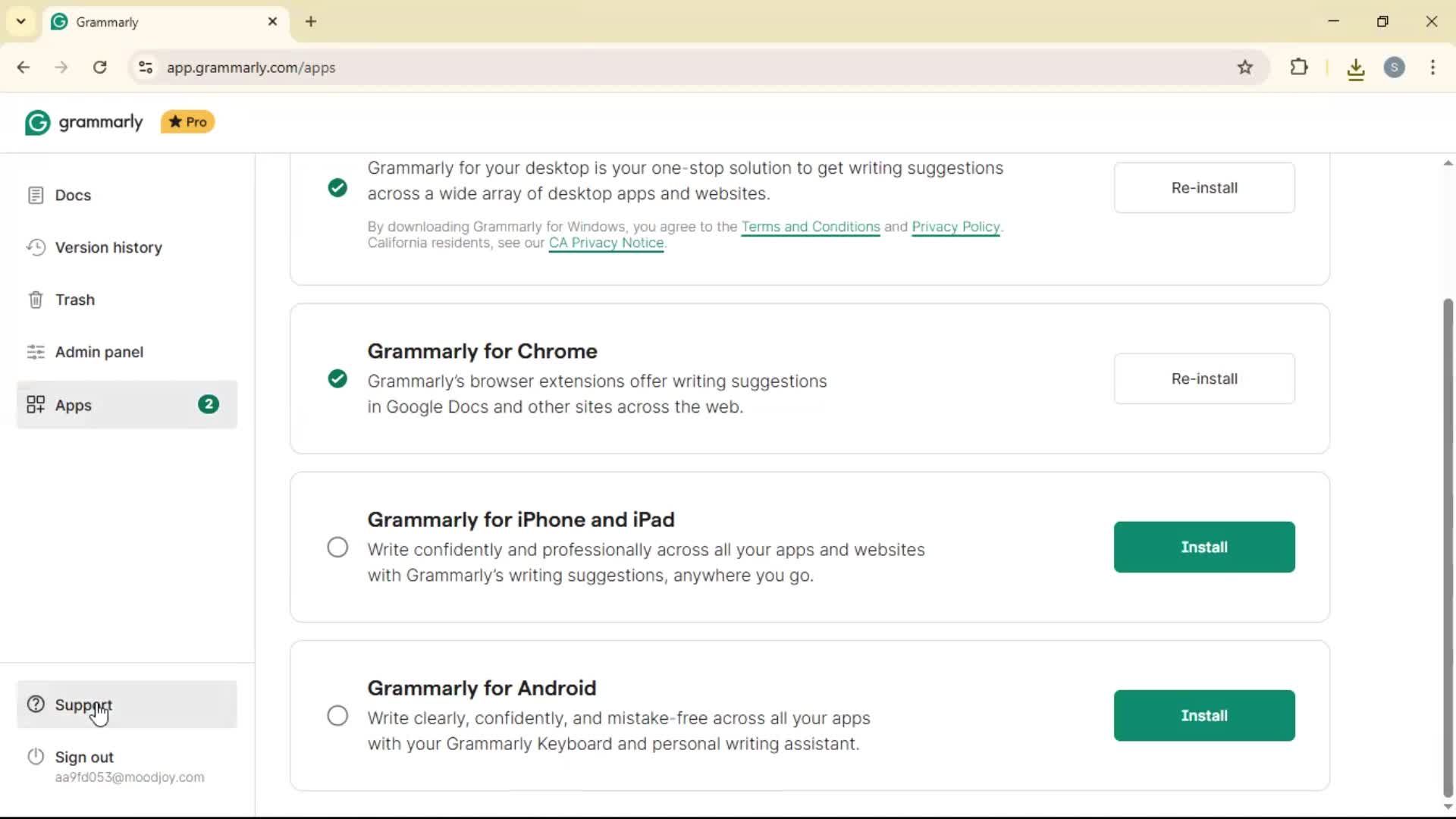Open the Admin panel sidebar item
Viewport: 1456px width, 819px height.
coord(99,352)
